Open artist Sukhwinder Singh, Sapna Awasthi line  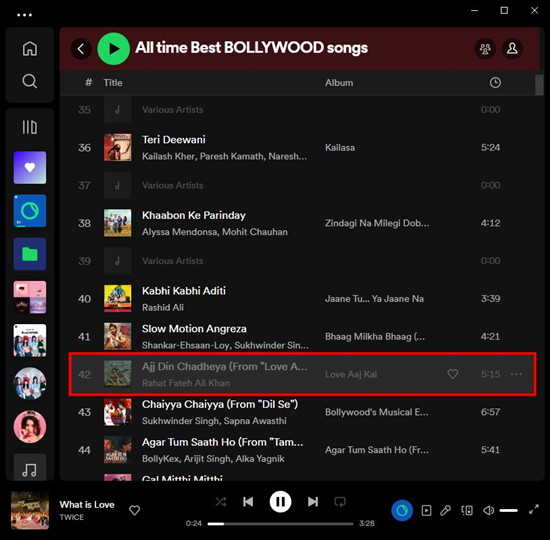point(214,421)
